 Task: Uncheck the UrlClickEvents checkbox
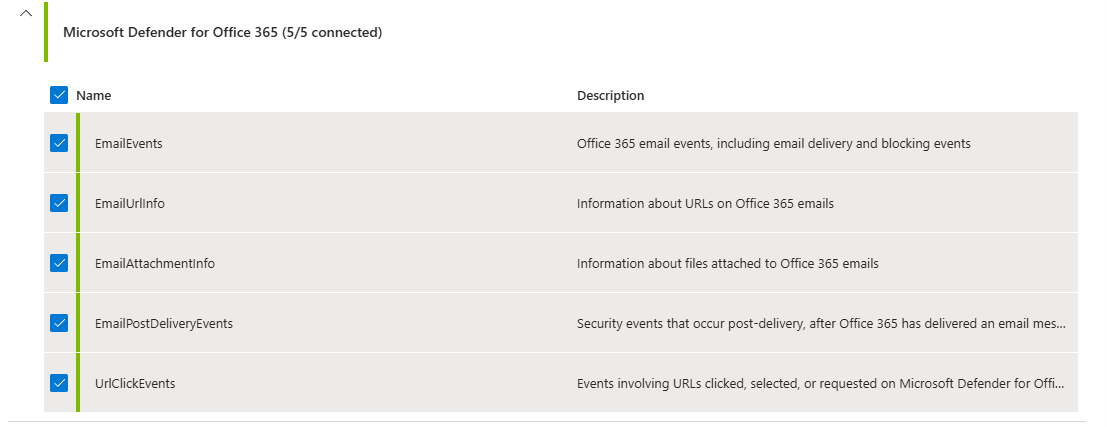(x=59, y=383)
